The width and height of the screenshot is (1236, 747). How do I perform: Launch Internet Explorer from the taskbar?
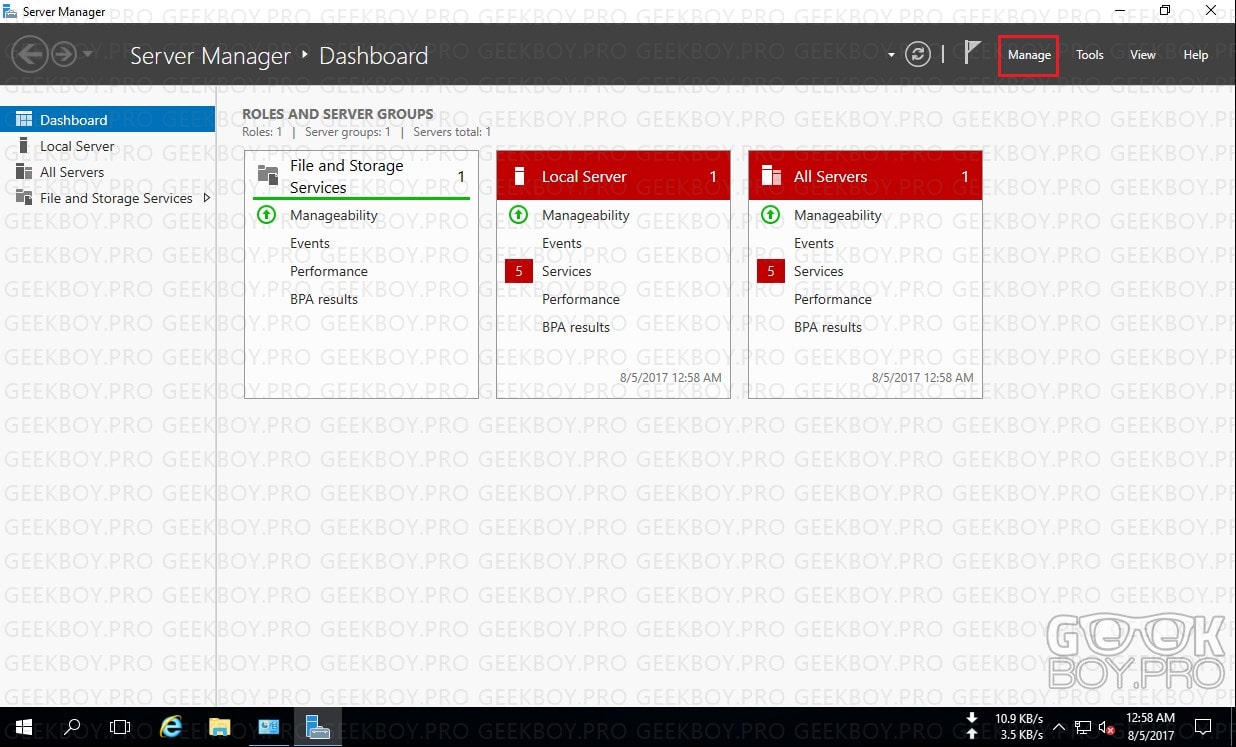coord(171,727)
